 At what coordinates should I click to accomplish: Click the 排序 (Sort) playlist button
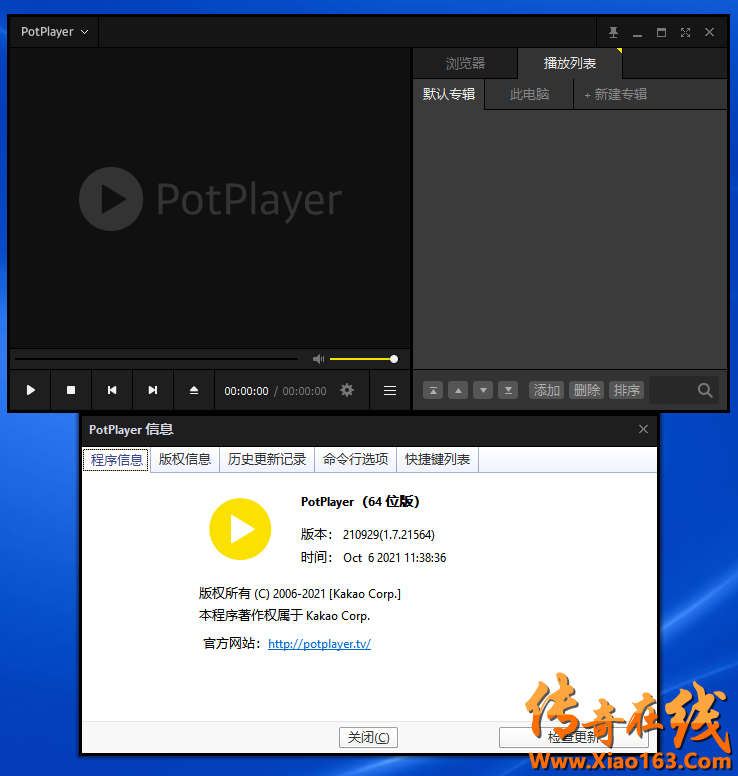pos(627,390)
